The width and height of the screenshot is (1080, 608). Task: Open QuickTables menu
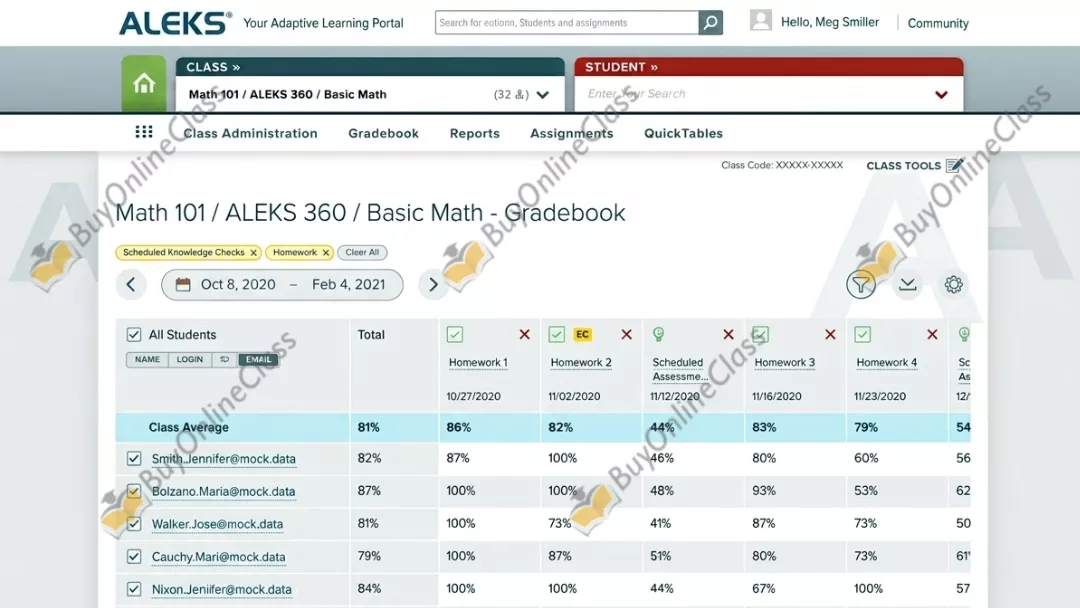tap(683, 134)
